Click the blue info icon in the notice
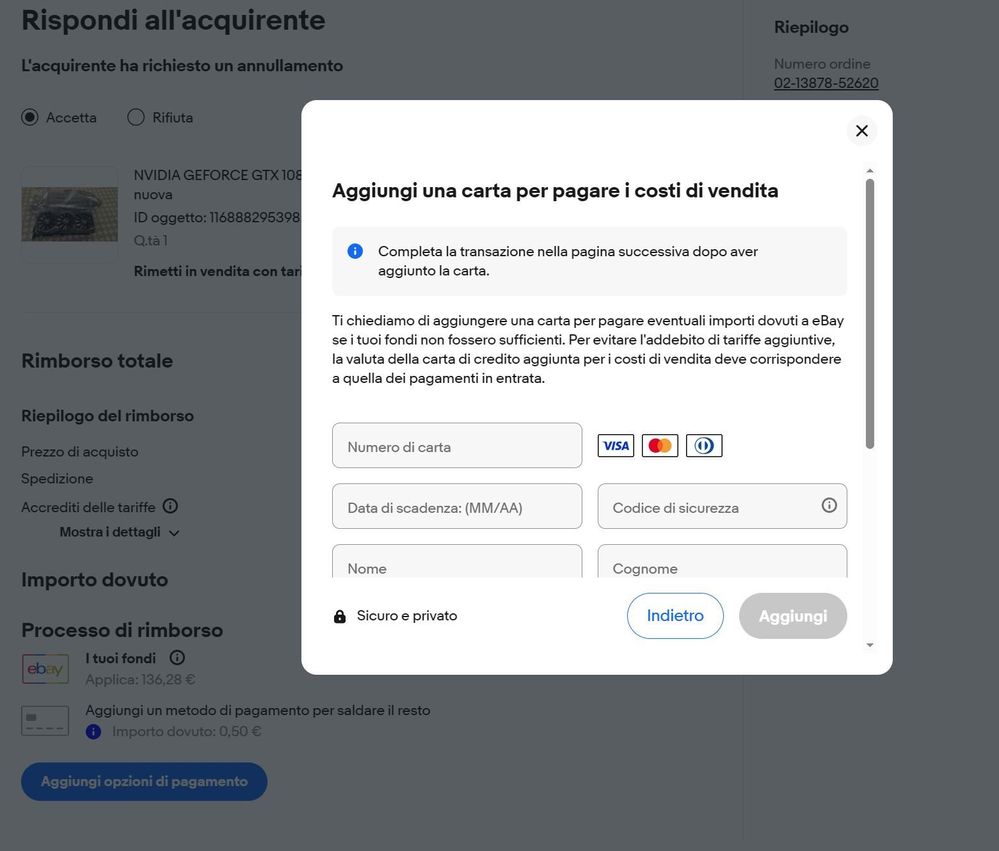The width and height of the screenshot is (999, 851). tap(355, 251)
